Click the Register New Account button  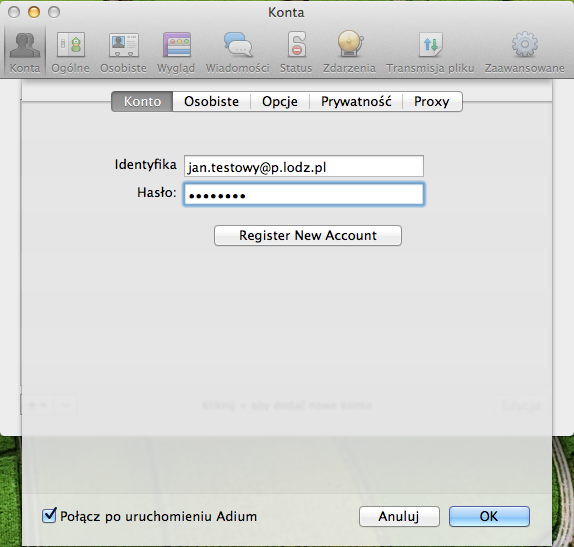[x=308, y=235]
